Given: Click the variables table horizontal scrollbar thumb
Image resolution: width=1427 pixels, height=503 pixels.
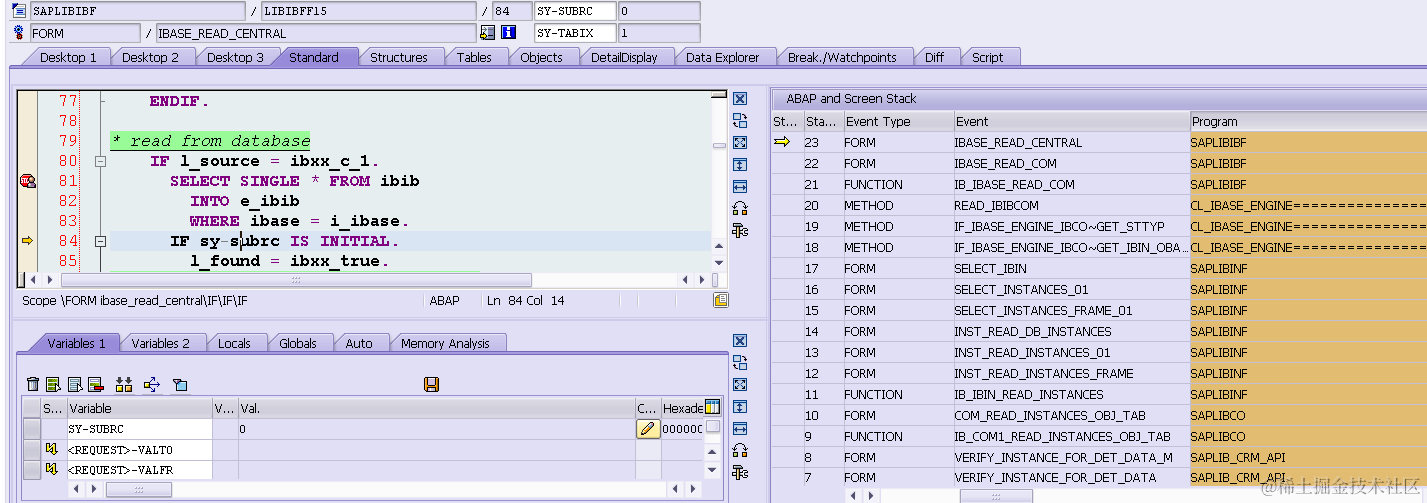Looking at the screenshot, I should 138,489.
